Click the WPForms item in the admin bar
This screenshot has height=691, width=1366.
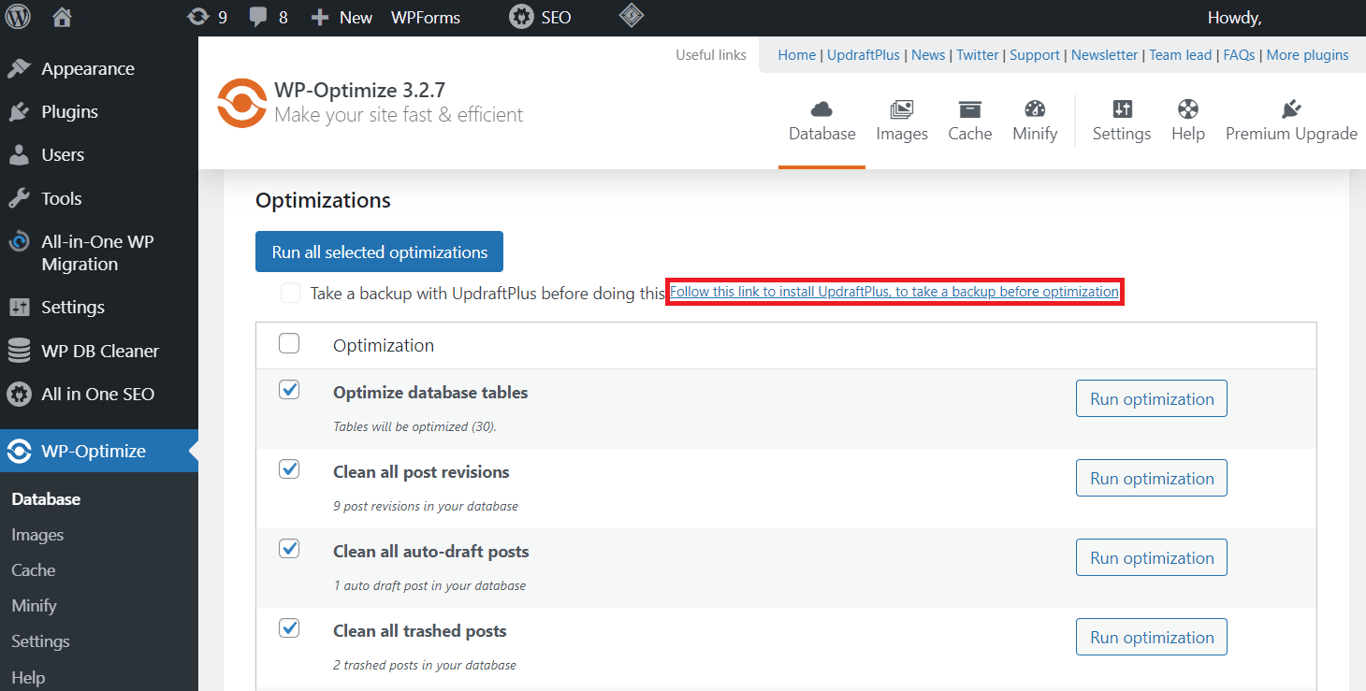pyautogui.click(x=425, y=16)
